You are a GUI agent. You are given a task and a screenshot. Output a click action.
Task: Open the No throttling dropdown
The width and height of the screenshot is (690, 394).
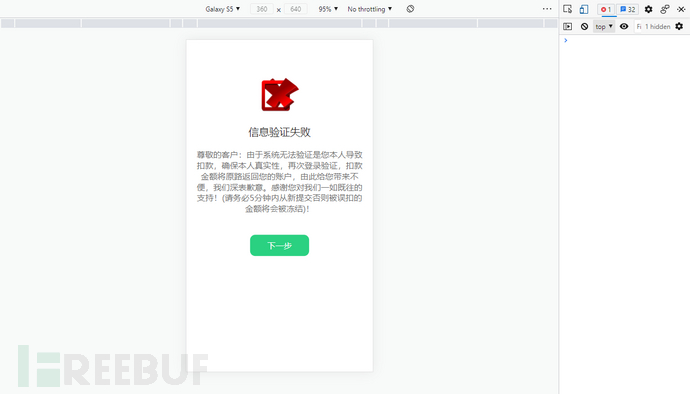pyautogui.click(x=370, y=9)
